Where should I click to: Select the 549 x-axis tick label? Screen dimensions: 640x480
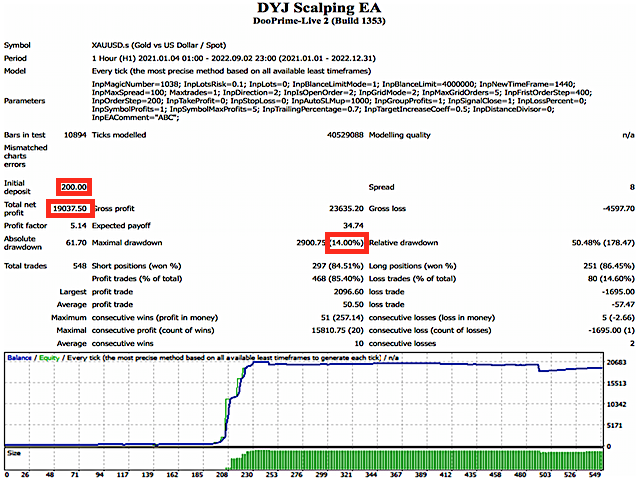pos(595,475)
